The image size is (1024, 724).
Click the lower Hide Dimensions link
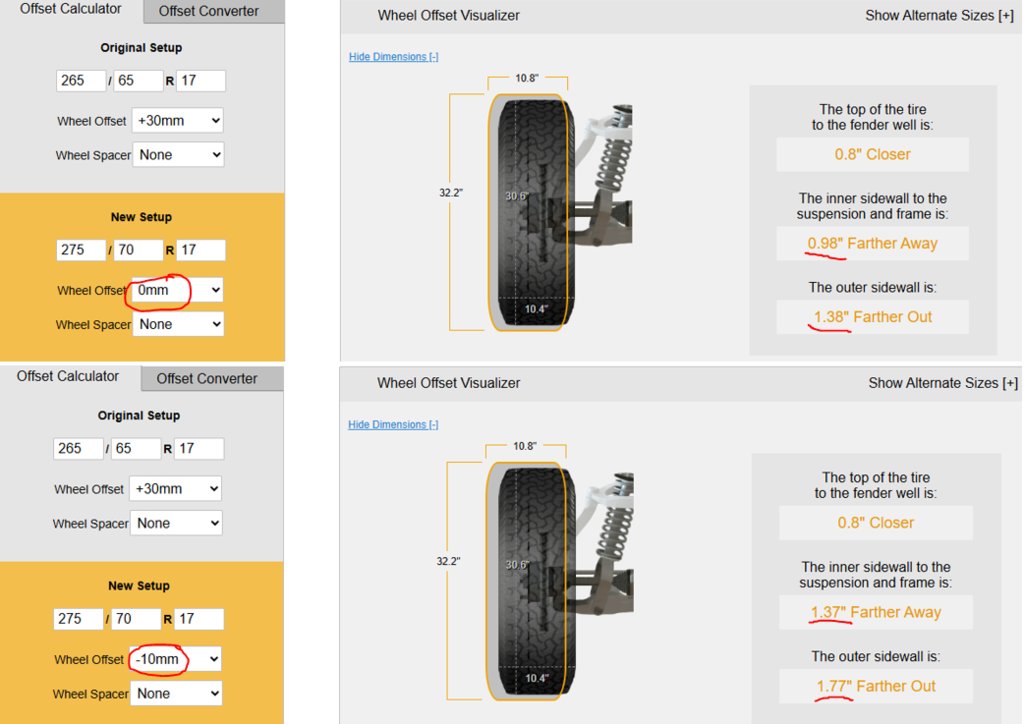392,424
